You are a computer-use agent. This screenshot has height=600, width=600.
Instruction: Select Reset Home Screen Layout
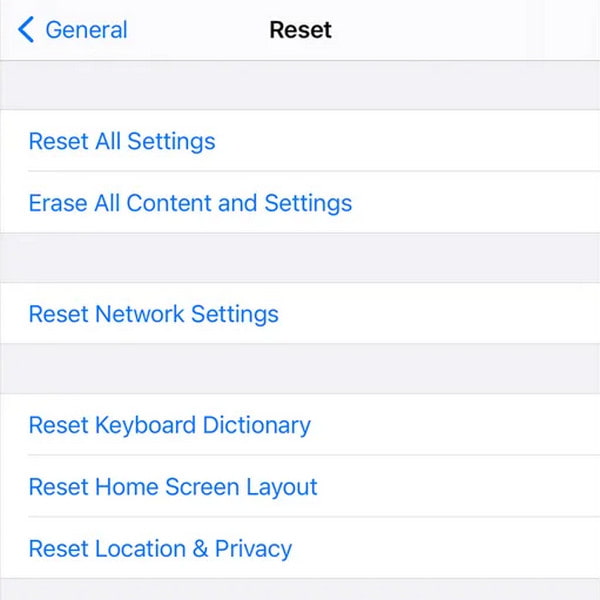coord(173,487)
